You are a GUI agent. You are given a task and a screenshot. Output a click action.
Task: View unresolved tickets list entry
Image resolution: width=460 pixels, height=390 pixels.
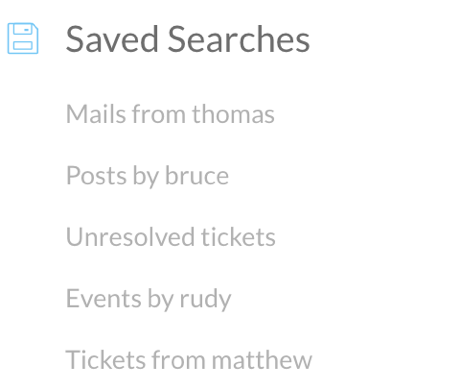[x=171, y=237]
